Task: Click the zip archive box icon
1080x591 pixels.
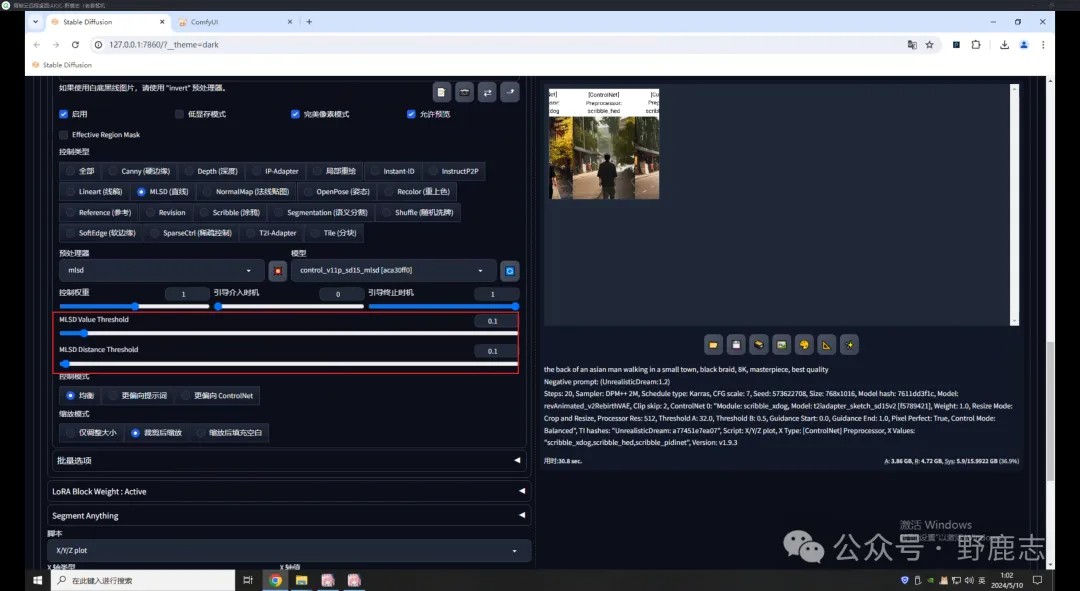Action: tap(759, 344)
